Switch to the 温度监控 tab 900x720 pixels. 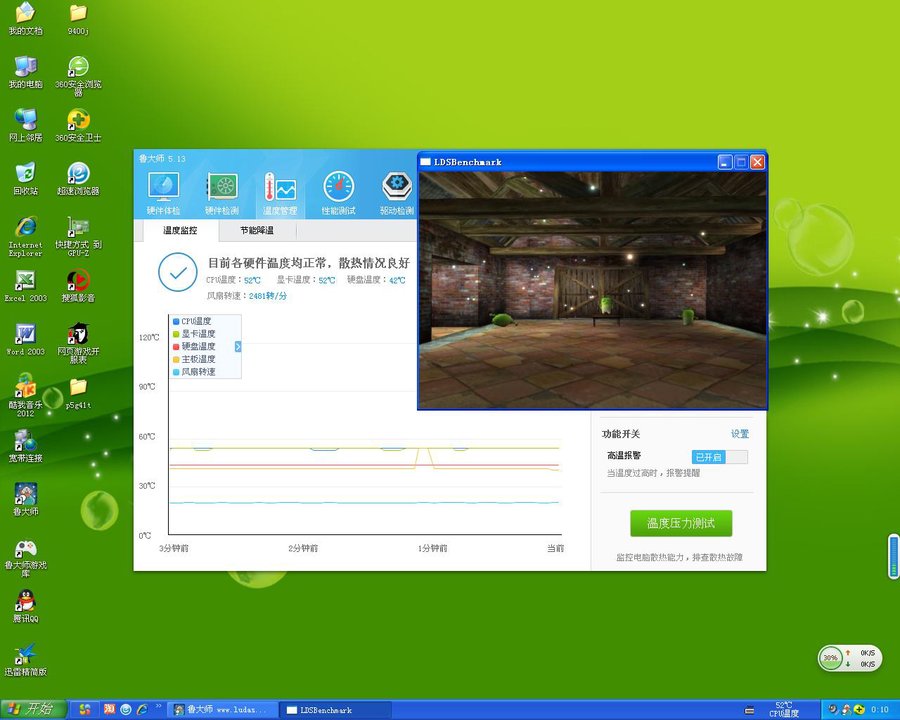point(180,230)
